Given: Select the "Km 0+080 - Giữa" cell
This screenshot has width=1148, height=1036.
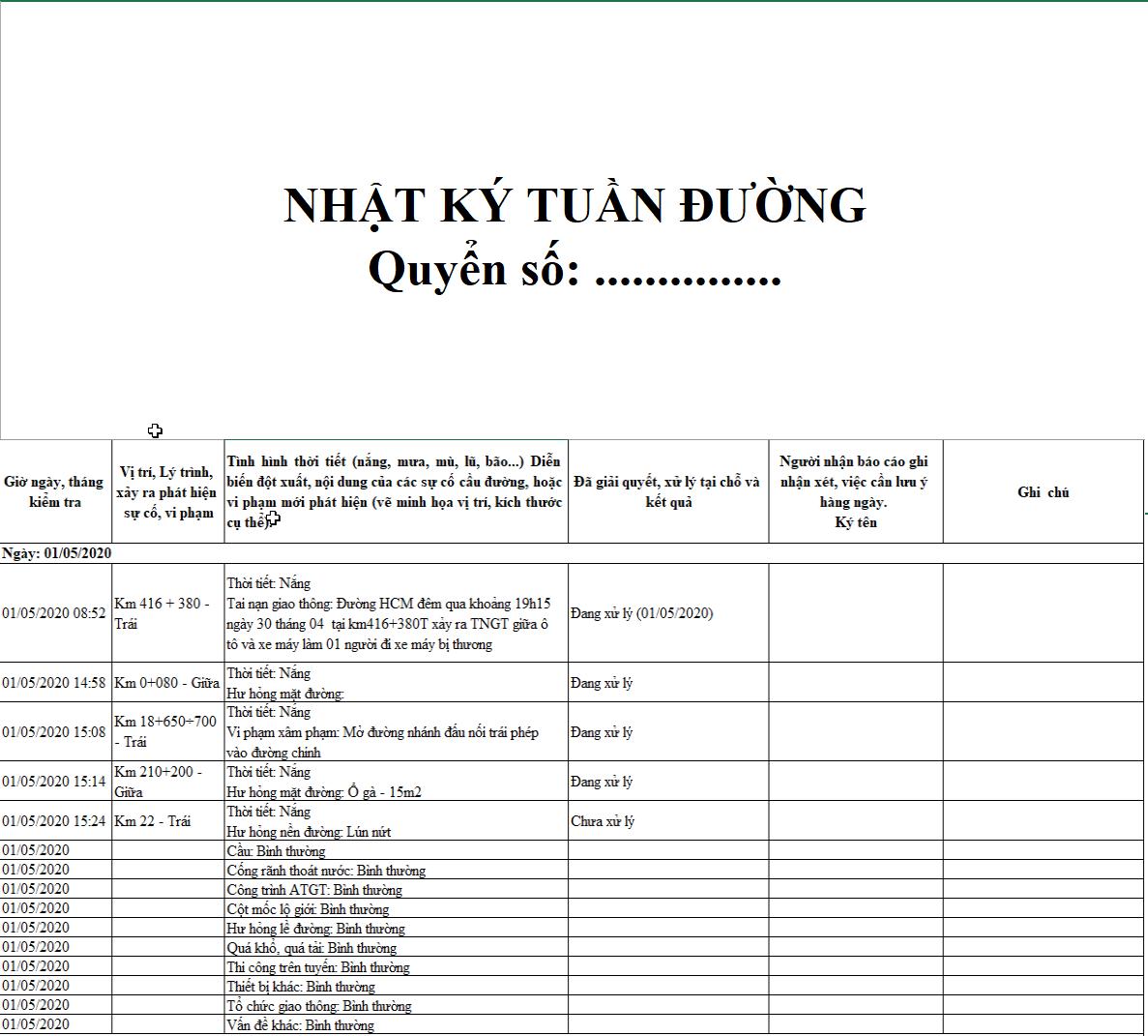Looking at the screenshot, I should pos(167,683).
